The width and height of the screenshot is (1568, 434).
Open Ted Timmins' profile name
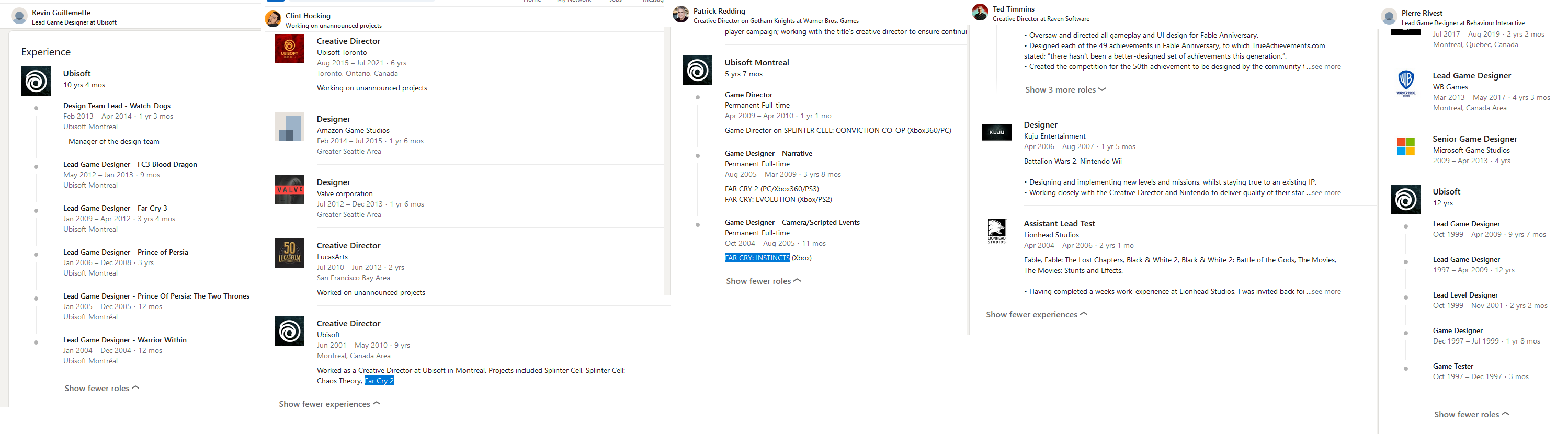coord(1014,9)
